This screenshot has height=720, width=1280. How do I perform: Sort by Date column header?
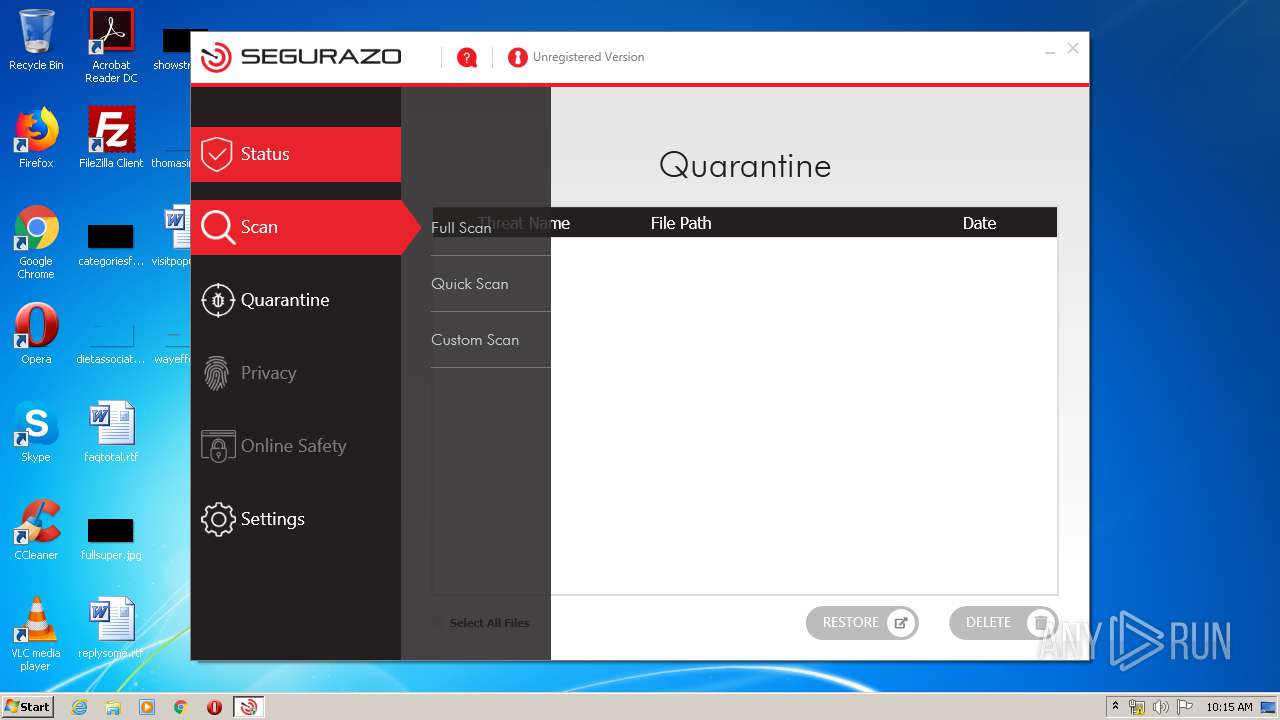(x=979, y=223)
